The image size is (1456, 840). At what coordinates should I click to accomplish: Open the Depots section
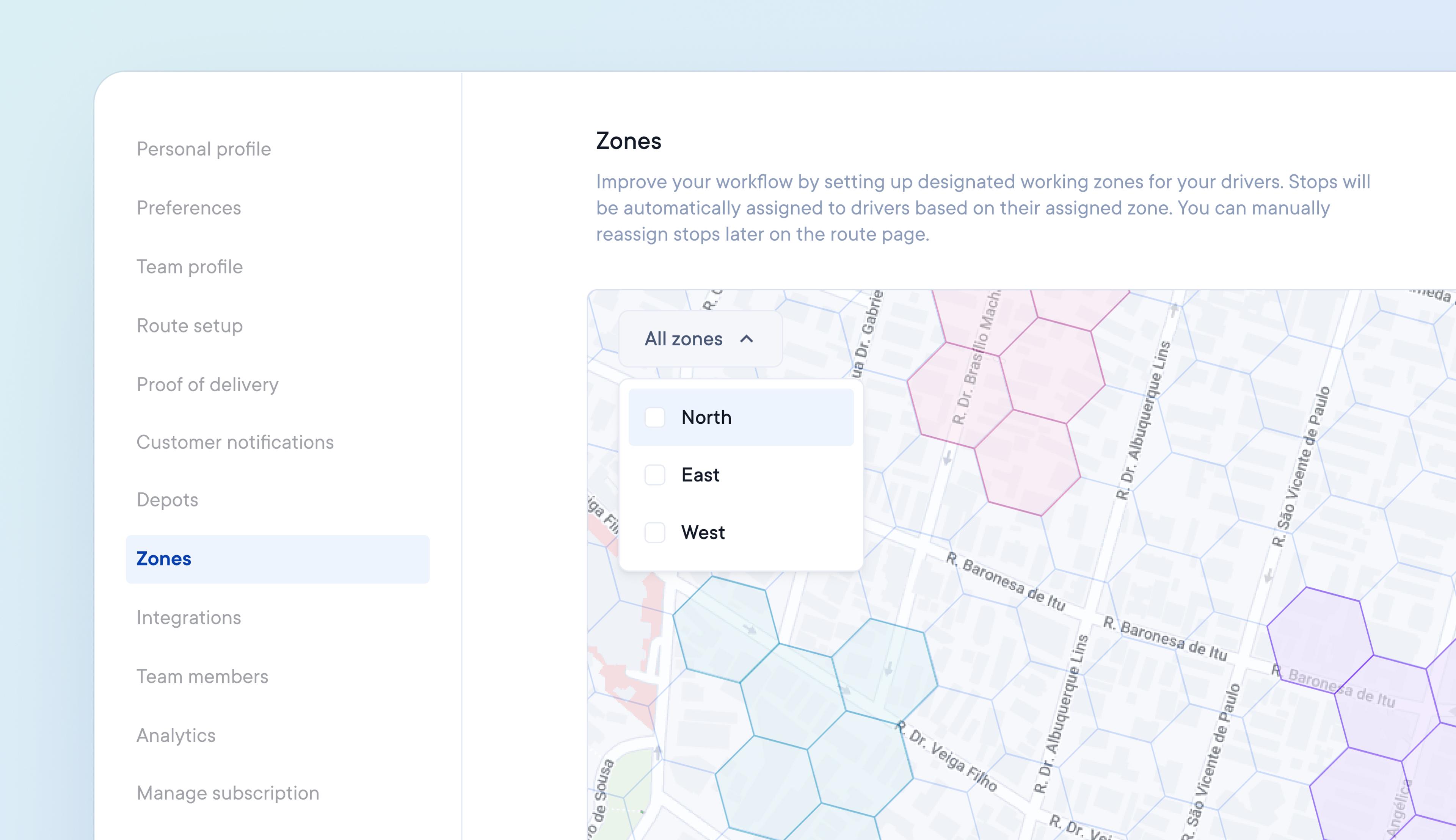click(167, 500)
